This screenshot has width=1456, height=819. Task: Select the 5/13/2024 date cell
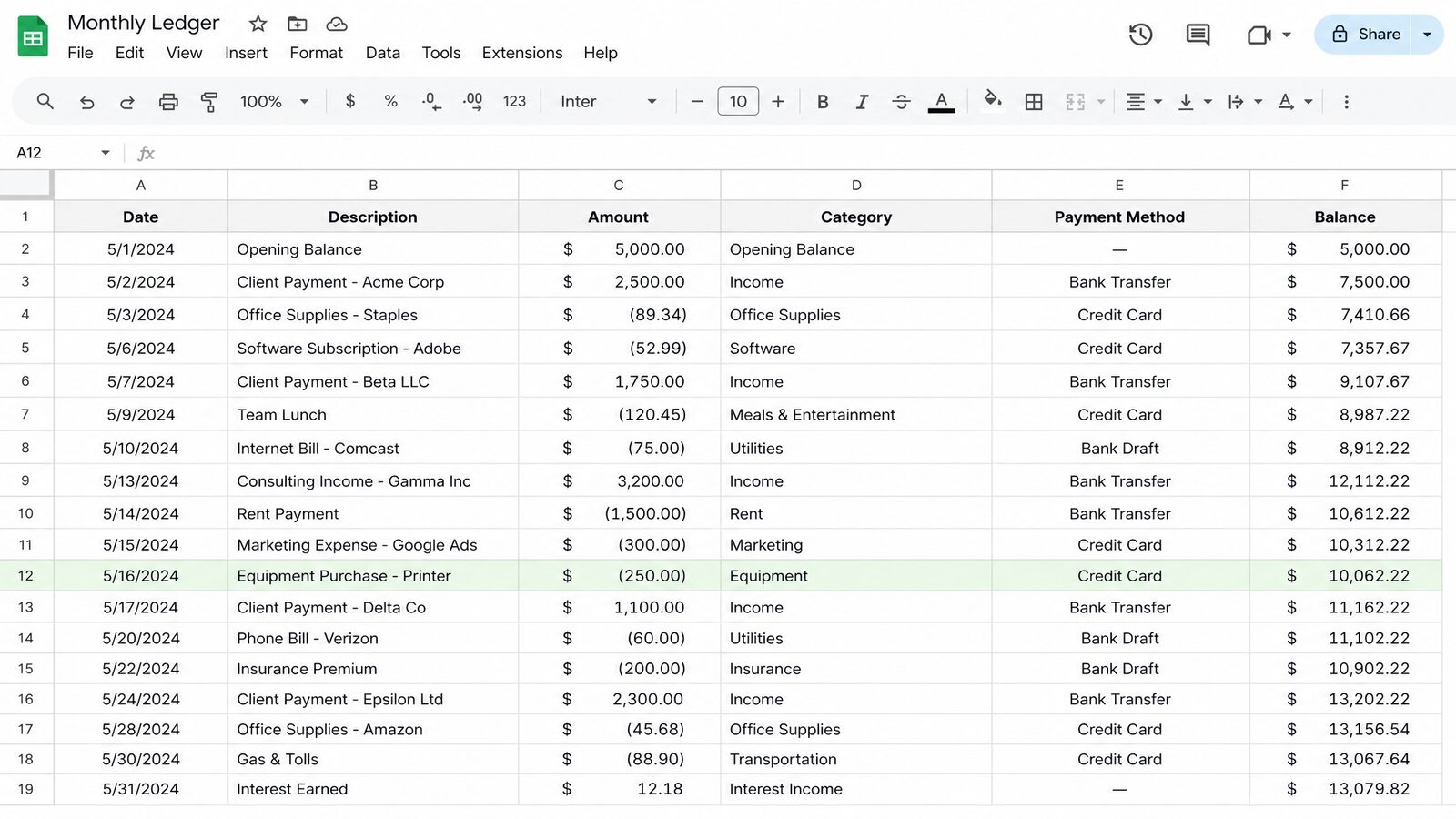pos(140,480)
